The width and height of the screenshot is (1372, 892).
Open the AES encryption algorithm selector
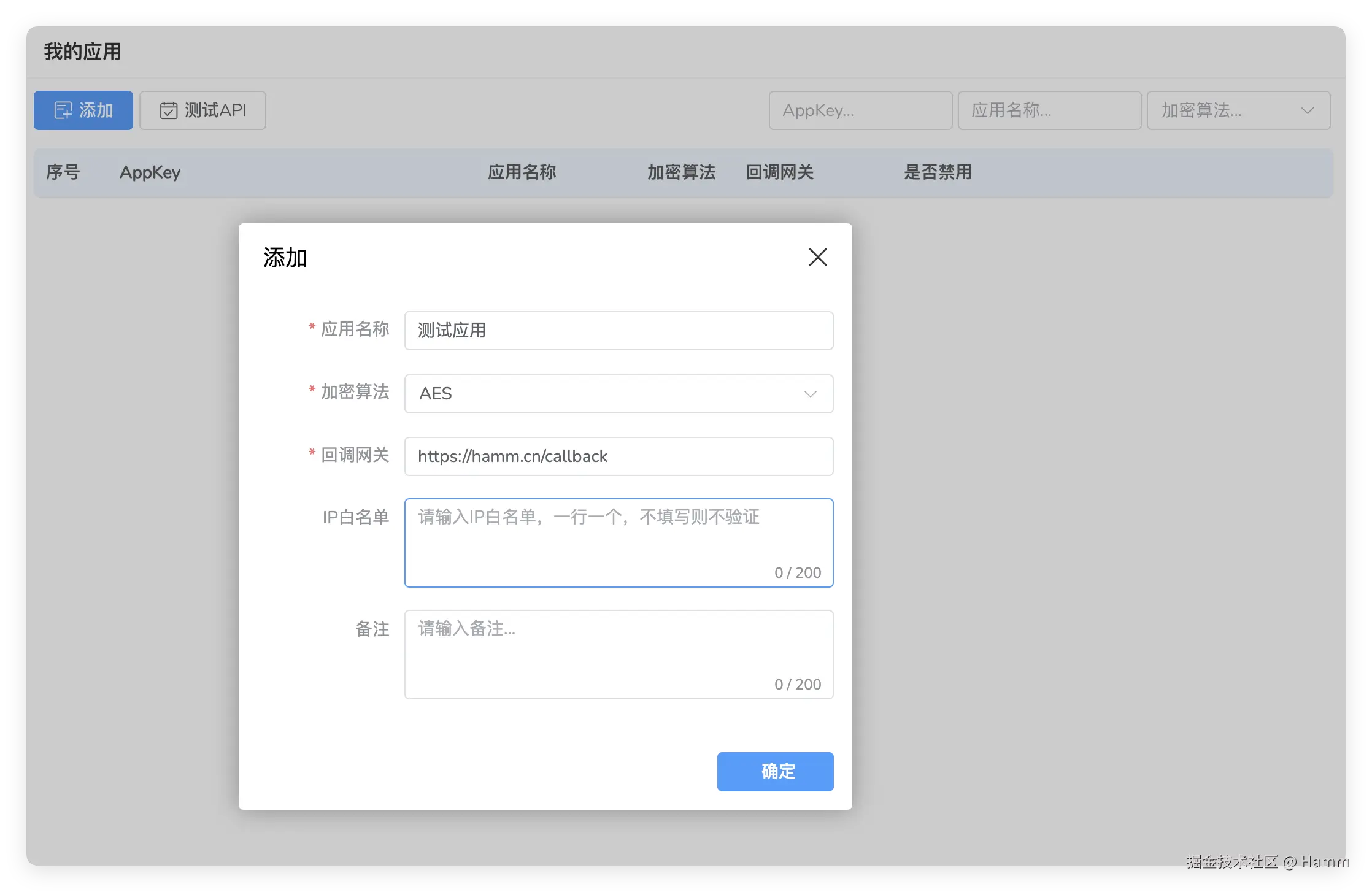coord(619,394)
